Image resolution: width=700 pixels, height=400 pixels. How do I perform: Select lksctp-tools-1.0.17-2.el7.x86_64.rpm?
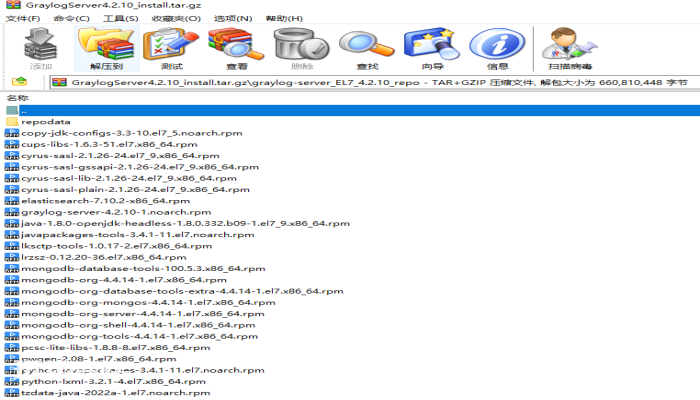[117, 246]
